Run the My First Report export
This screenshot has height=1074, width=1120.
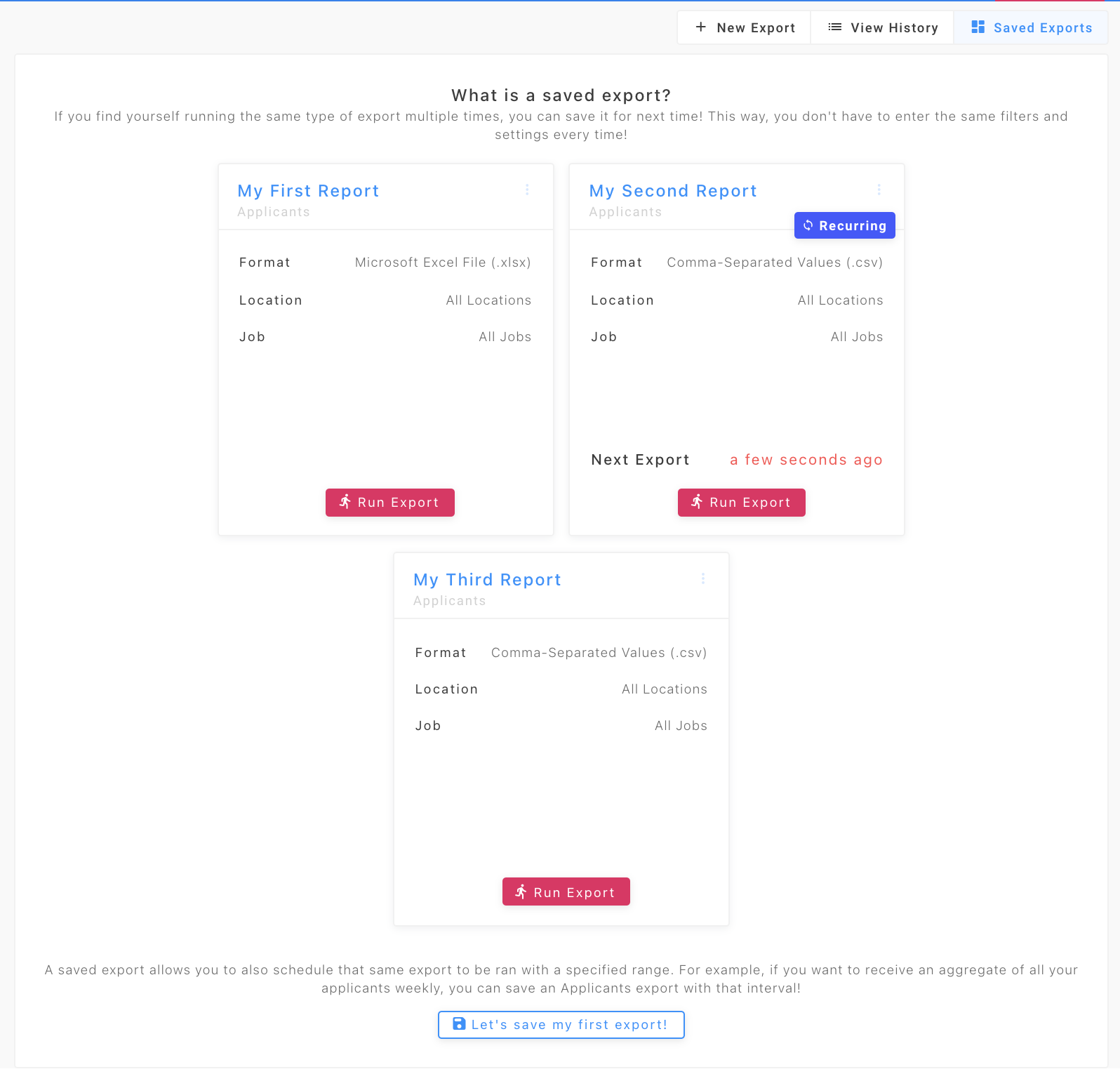tap(390, 503)
